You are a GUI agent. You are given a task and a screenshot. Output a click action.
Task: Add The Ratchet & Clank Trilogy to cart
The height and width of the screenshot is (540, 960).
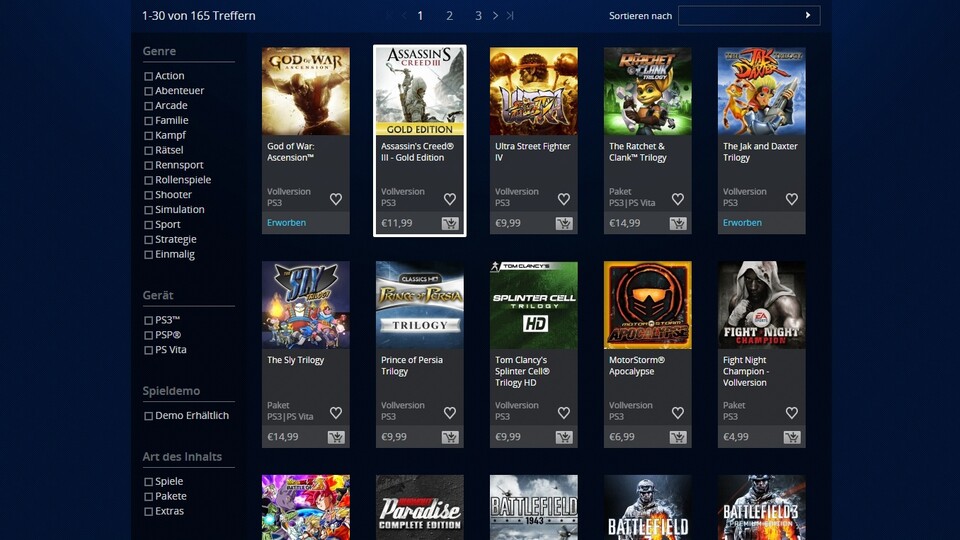point(678,223)
